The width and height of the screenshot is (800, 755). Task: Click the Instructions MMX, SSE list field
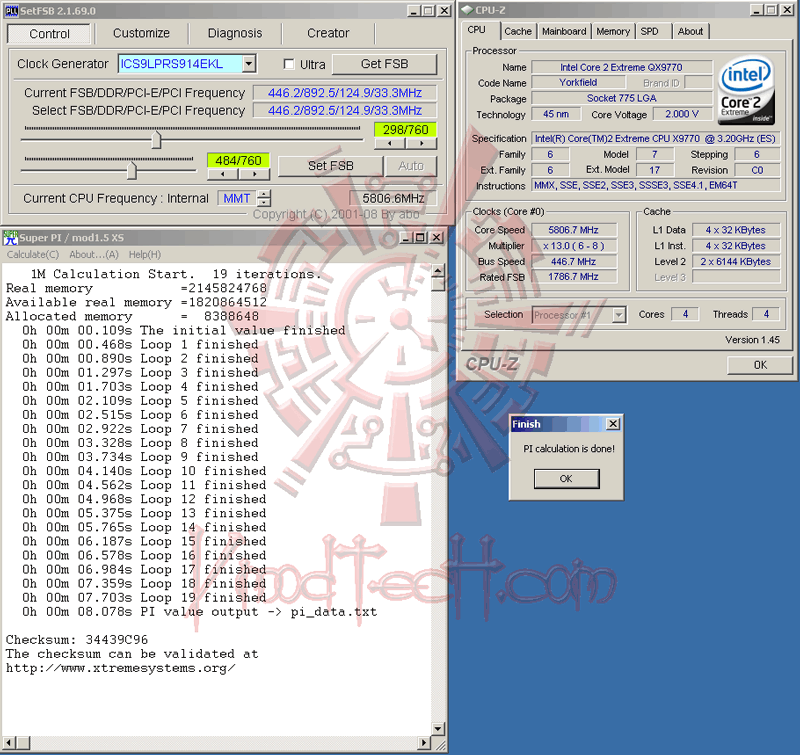point(656,185)
